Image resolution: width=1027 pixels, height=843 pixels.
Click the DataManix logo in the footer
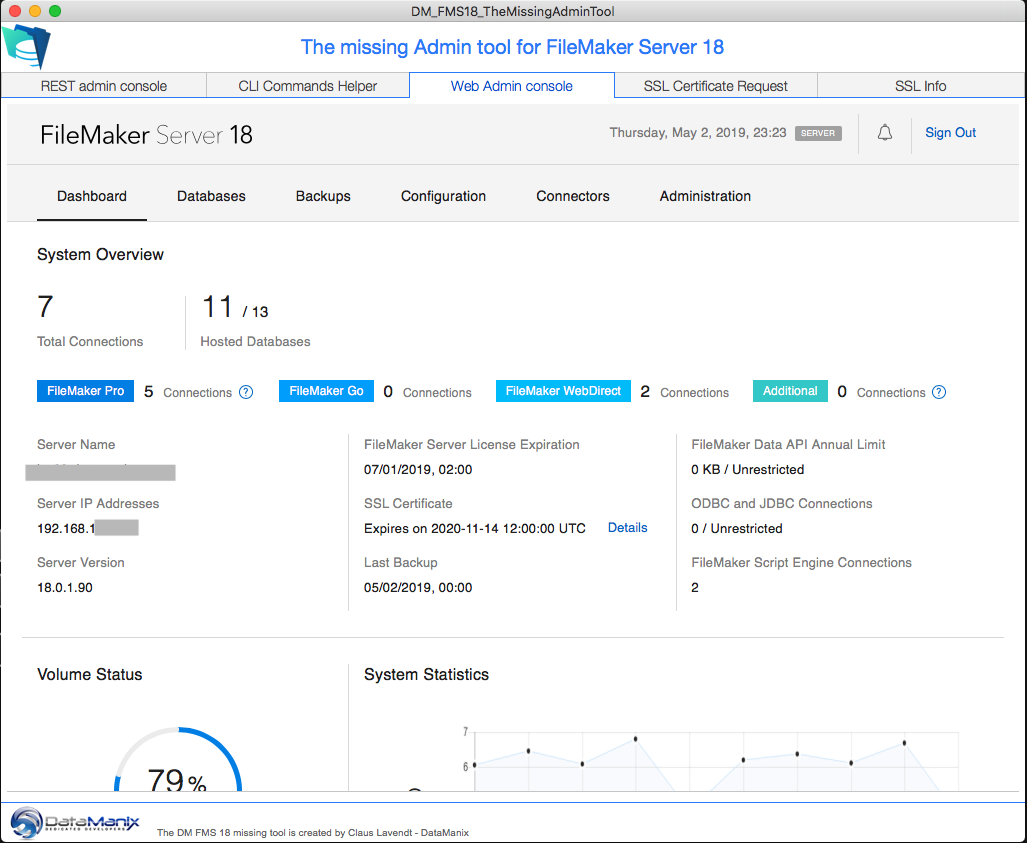pyautogui.click(x=75, y=822)
